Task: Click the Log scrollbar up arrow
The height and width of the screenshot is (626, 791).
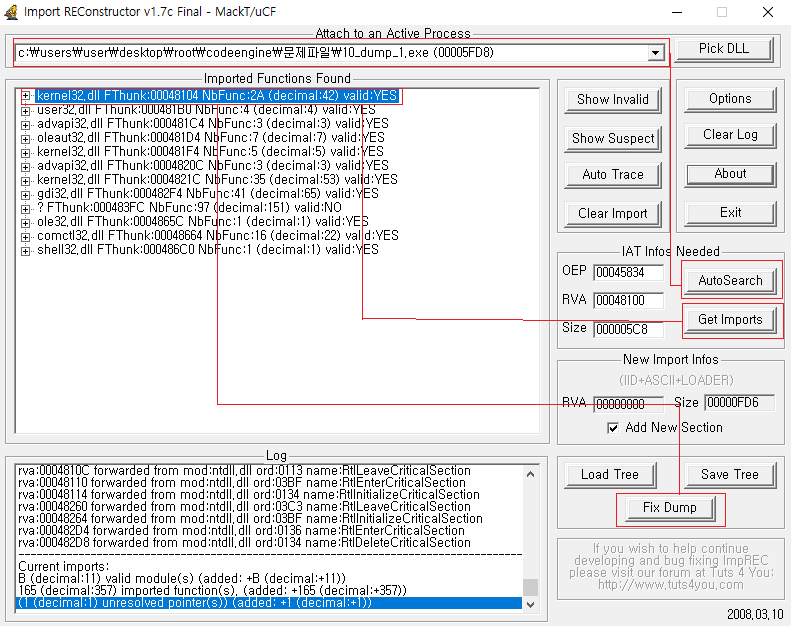Action: [530, 474]
